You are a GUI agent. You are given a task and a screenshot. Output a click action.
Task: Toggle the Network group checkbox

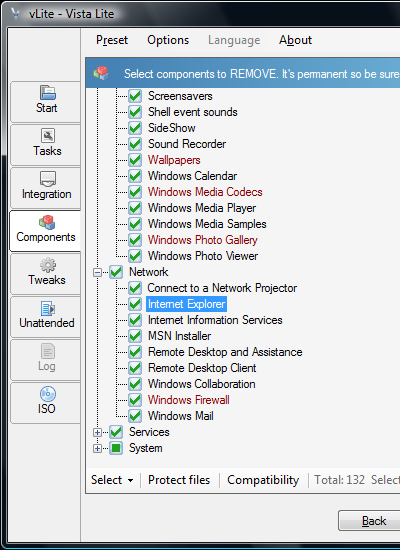[x=116, y=272]
